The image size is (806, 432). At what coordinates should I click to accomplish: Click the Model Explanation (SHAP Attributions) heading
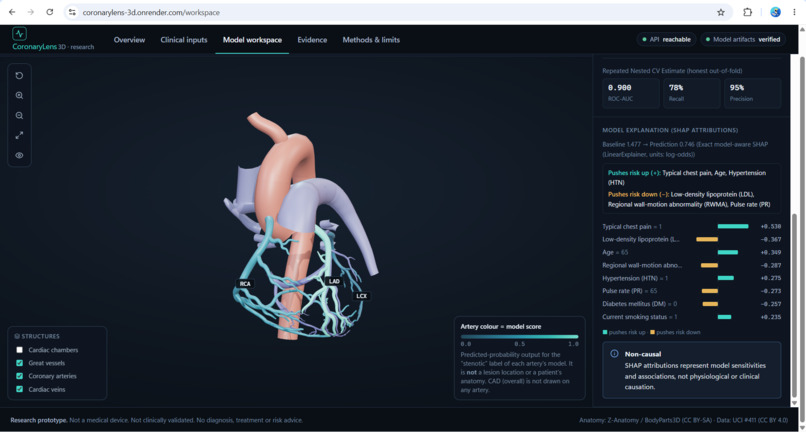pos(670,130)
